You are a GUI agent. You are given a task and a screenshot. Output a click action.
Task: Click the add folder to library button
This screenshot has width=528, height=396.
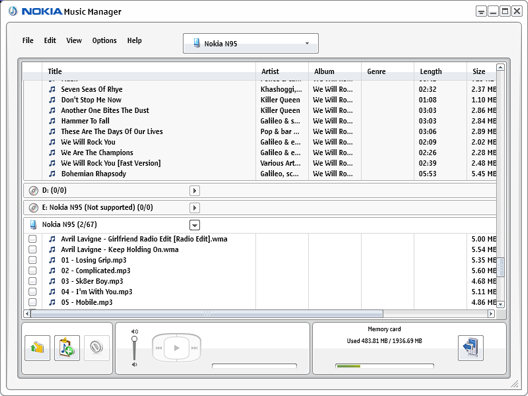(37, 348)
